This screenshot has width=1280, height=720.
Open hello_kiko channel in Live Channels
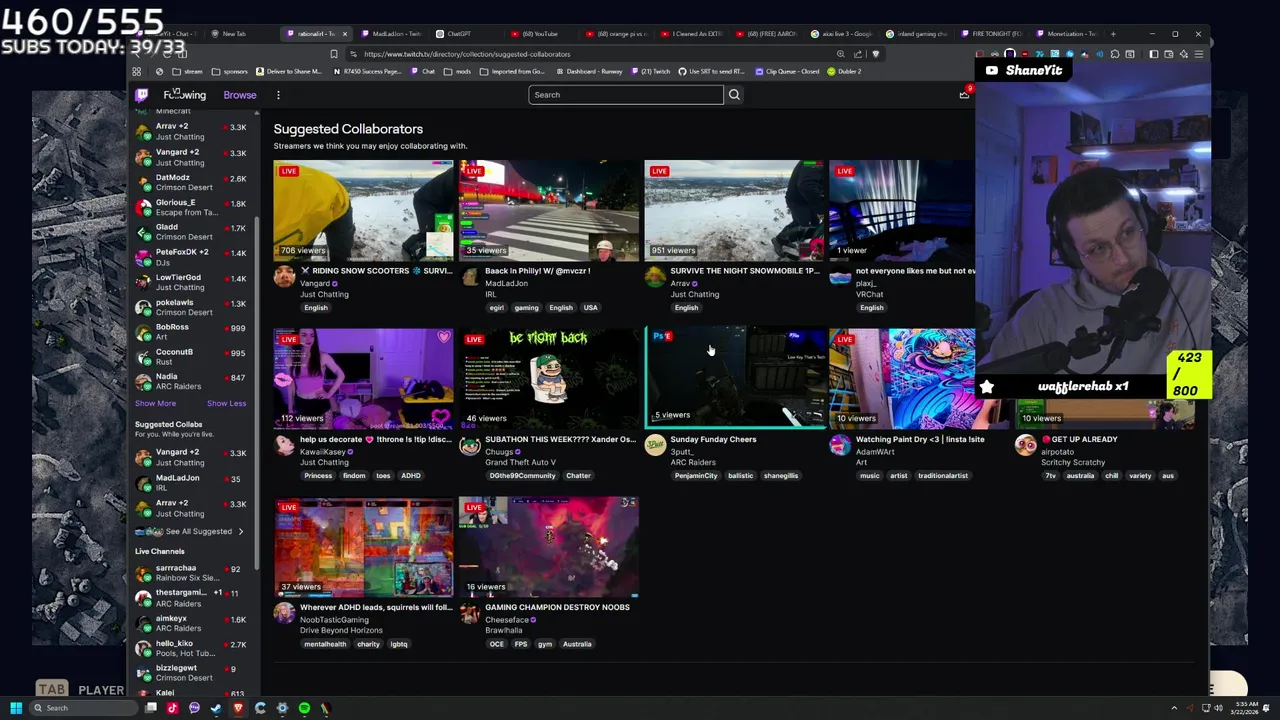click(x=190, y=648)
